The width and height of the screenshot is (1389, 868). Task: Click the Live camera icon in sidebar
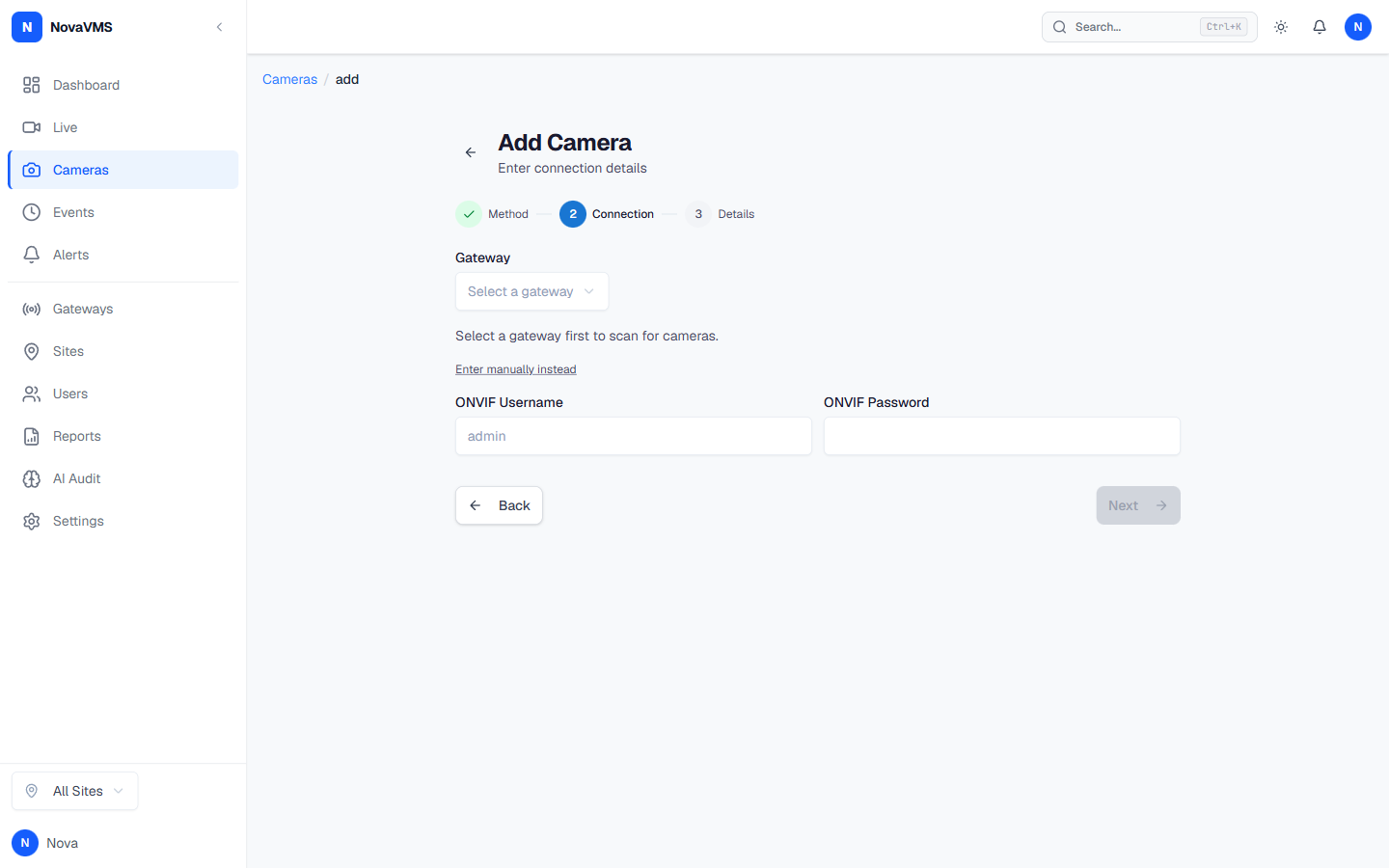(32, 127)
